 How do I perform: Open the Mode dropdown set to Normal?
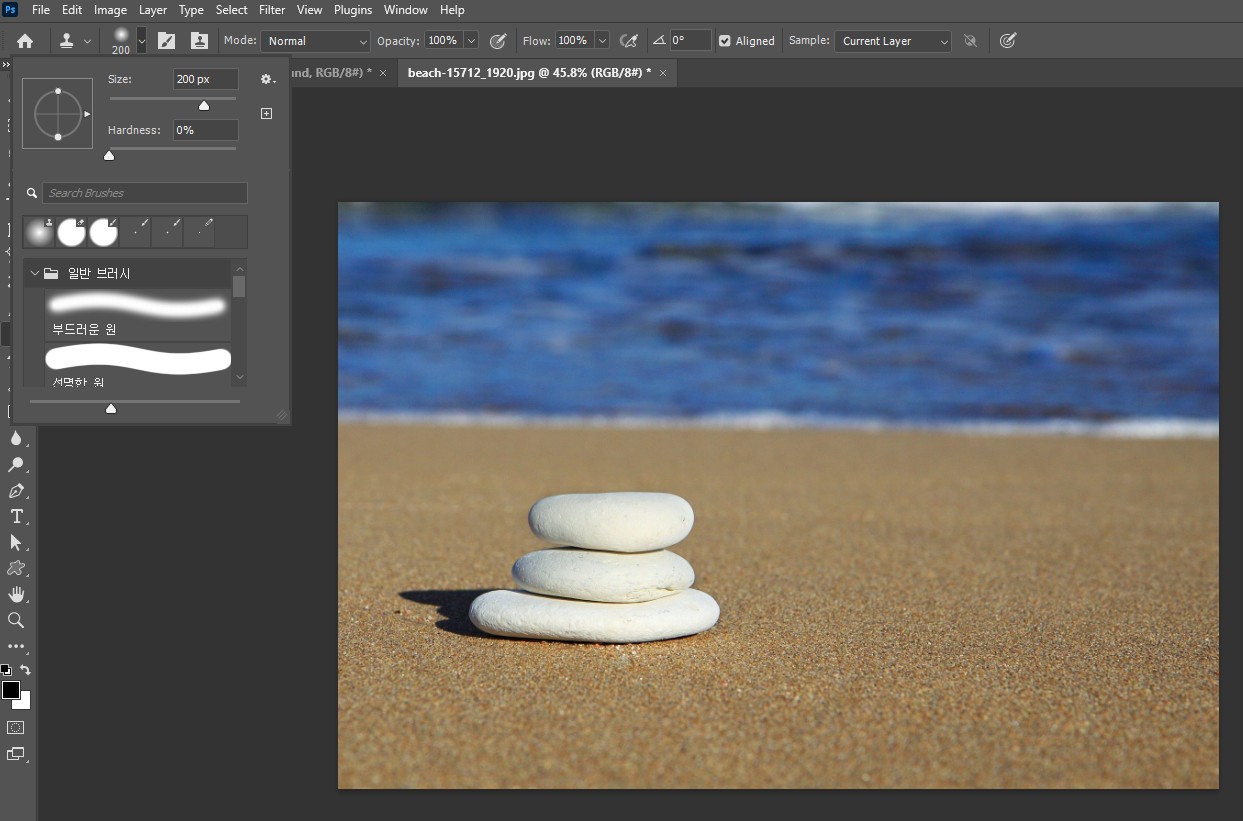click(315, 41)
